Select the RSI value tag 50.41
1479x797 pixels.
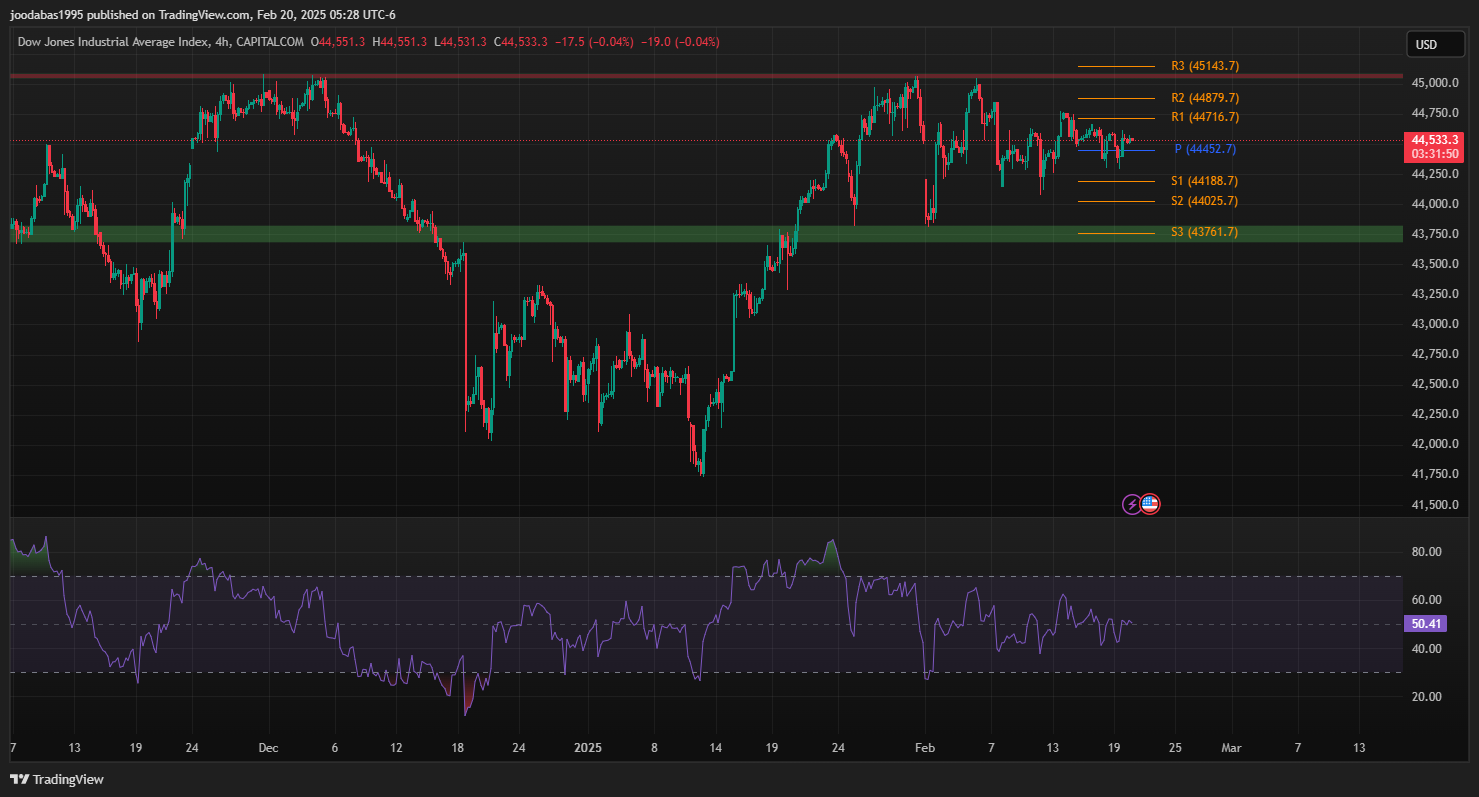tap(1426, 624)
